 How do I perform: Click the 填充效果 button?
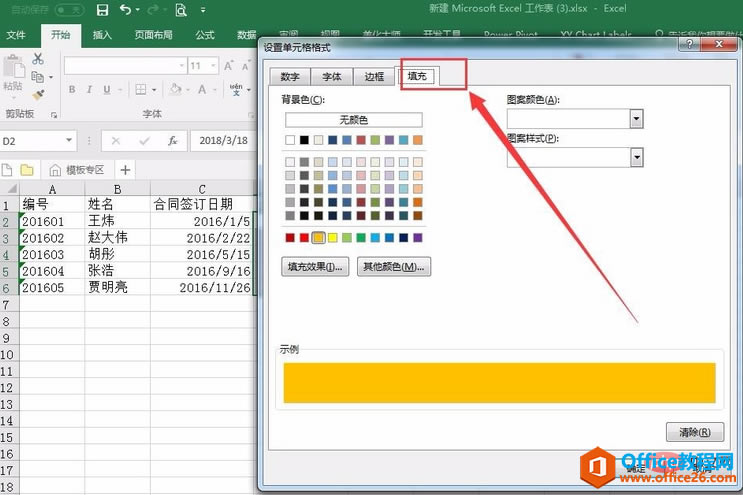(x=315, y=267)
